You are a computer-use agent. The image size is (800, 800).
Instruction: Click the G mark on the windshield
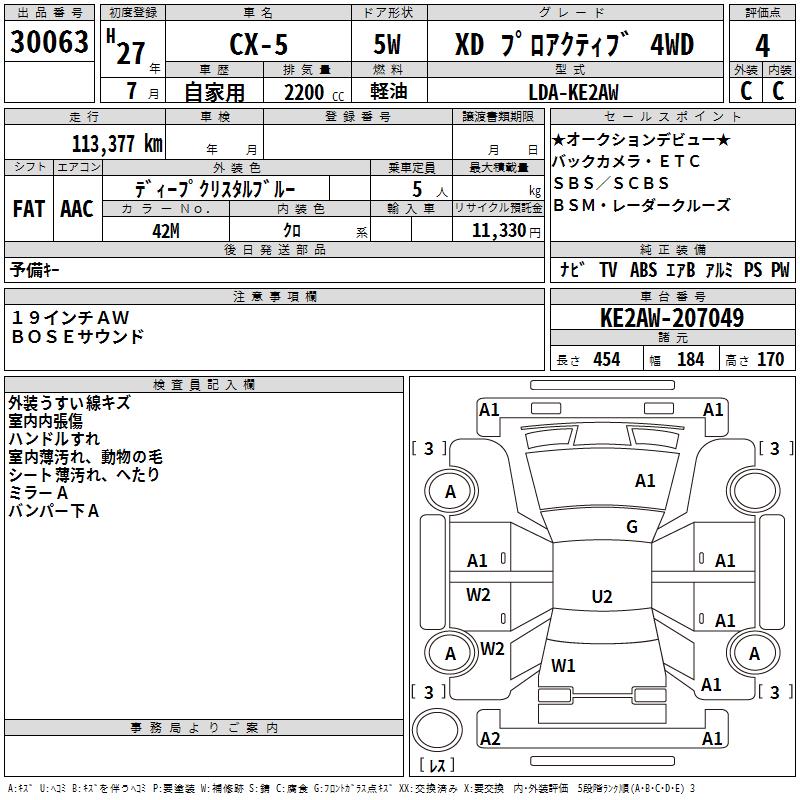click(x=632, y=526)
